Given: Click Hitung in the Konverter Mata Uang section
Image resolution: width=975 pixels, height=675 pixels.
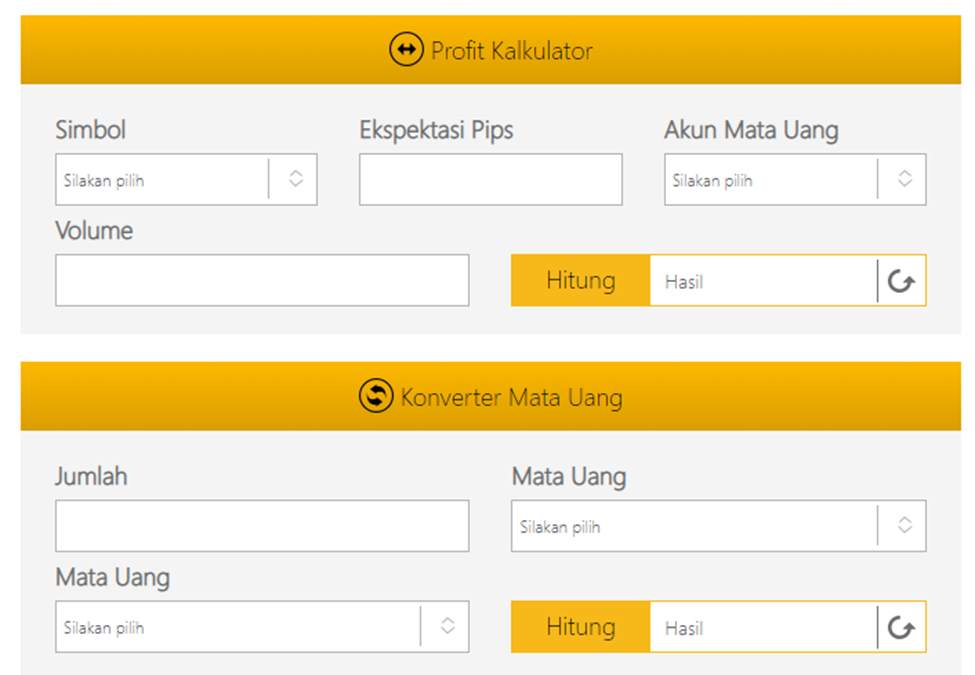Looking at the screenshot, I should click(x=581, y=627).
